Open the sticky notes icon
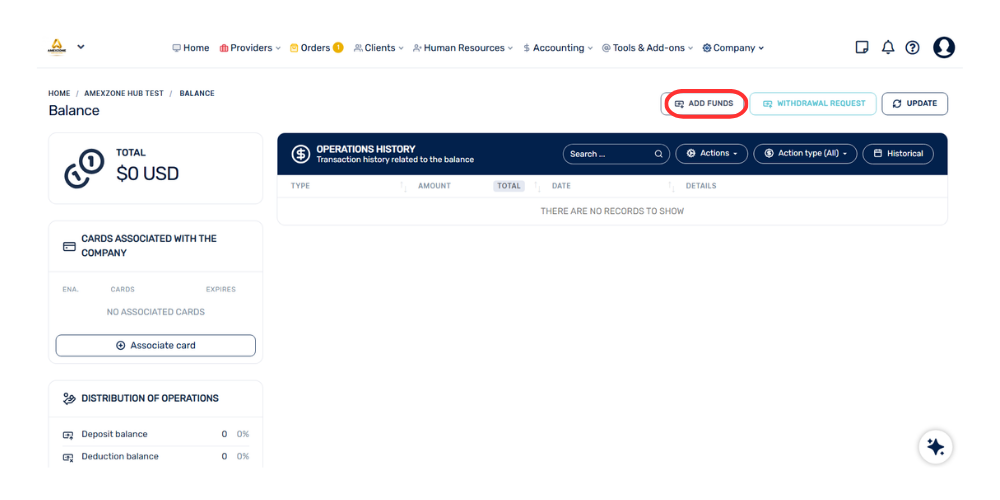This screenshot has height=500, width=1000. 862,47
